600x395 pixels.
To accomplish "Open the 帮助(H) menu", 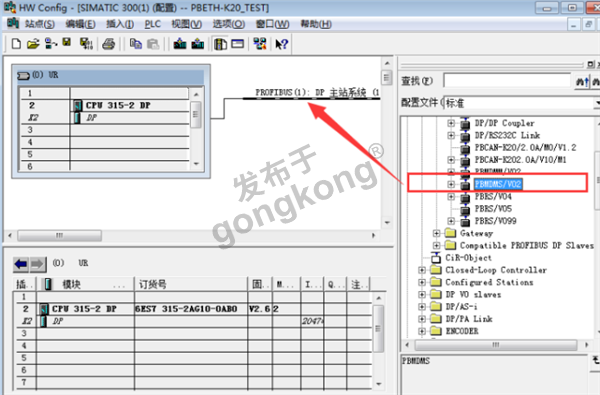I will pyautogui.click(x=316, y=24).
